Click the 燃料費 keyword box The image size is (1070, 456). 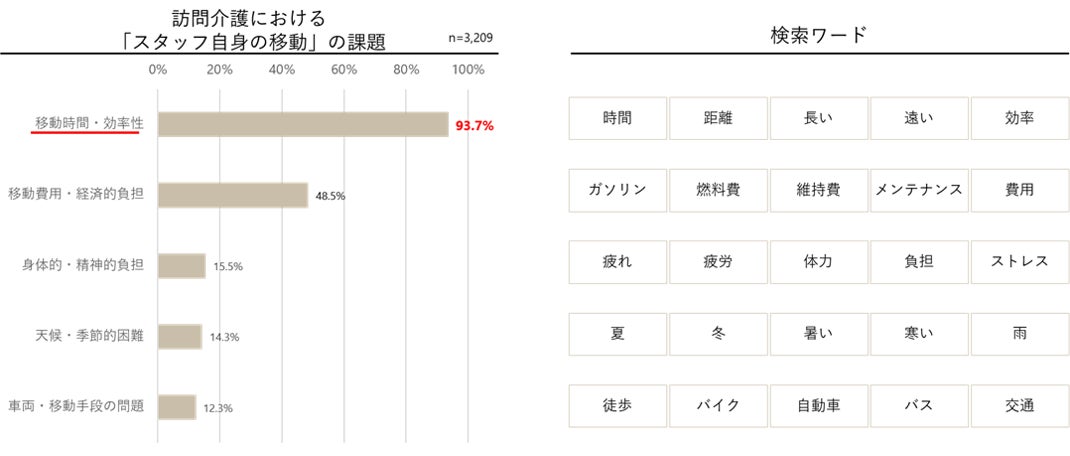718,190
